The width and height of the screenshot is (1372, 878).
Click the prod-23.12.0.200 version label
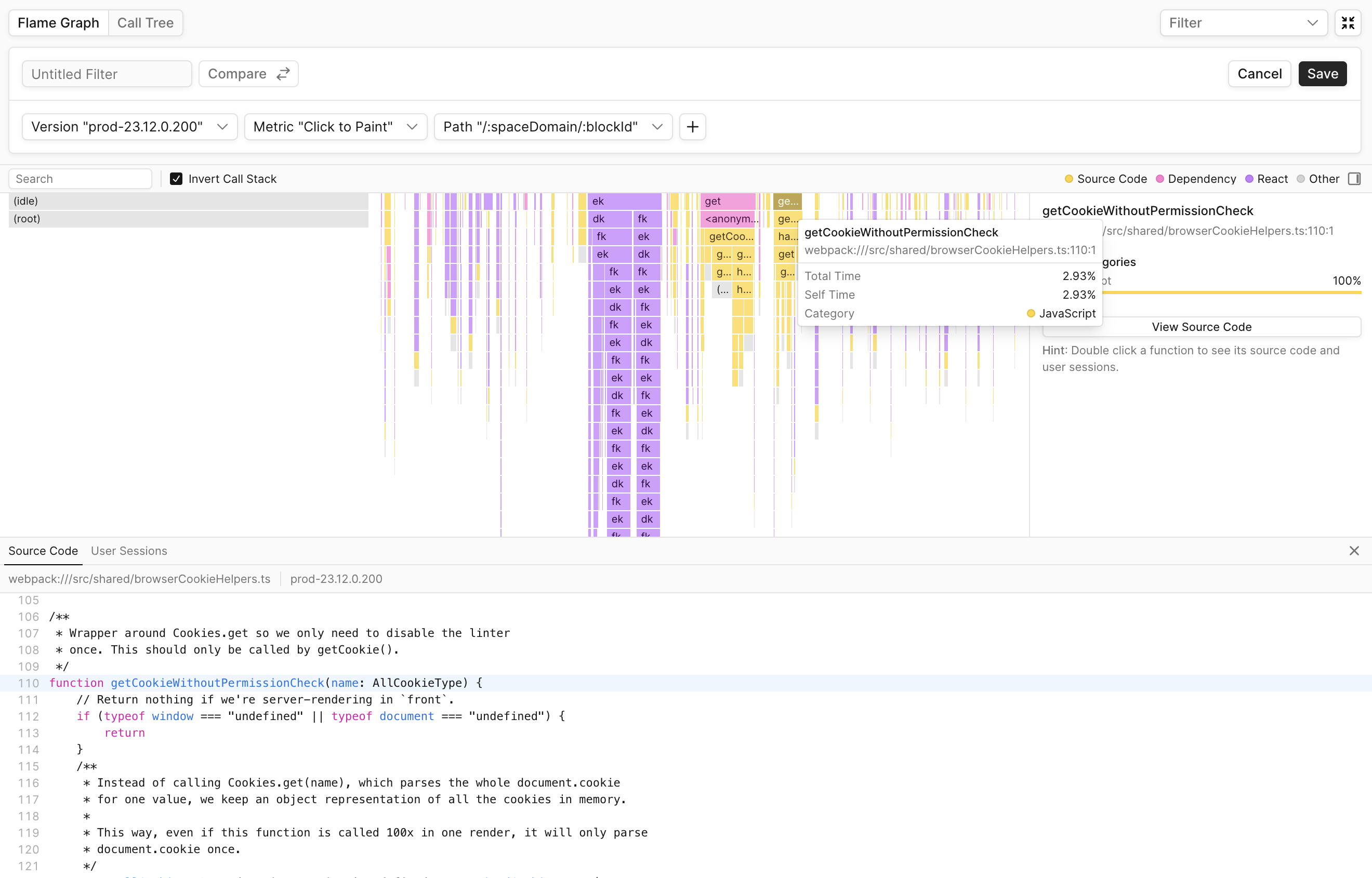[x=336, y=579]
